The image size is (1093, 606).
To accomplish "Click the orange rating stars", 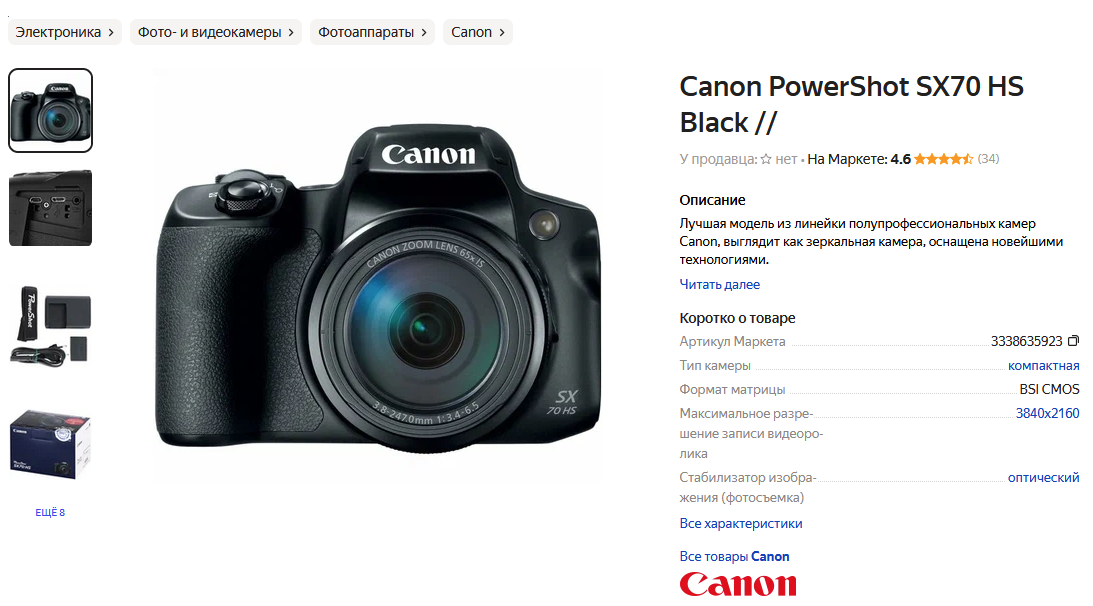I will pos(943,159).
